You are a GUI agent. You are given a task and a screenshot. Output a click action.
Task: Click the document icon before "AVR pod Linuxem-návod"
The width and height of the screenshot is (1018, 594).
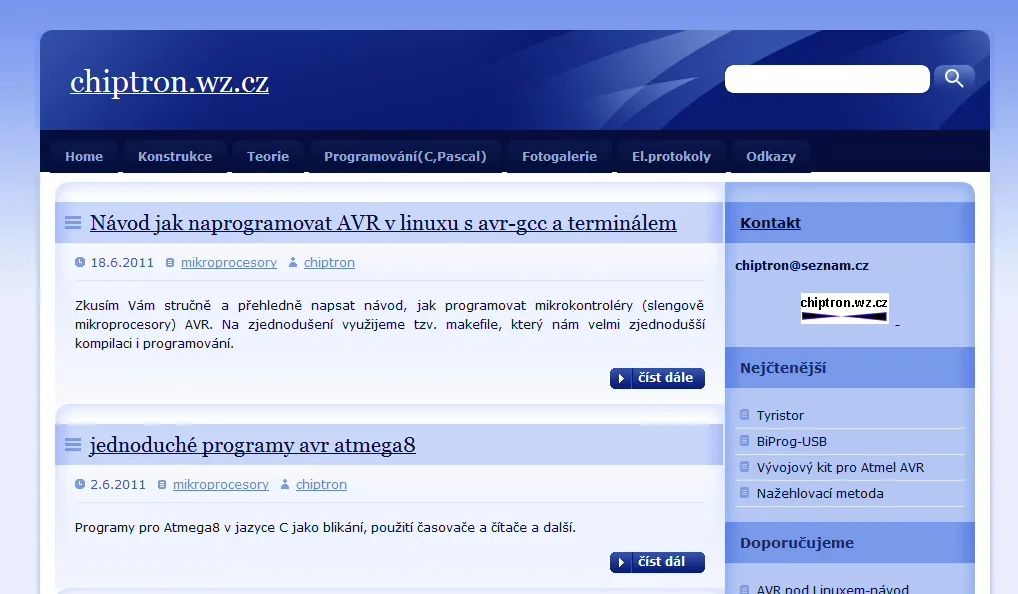(x=743, y=589)
